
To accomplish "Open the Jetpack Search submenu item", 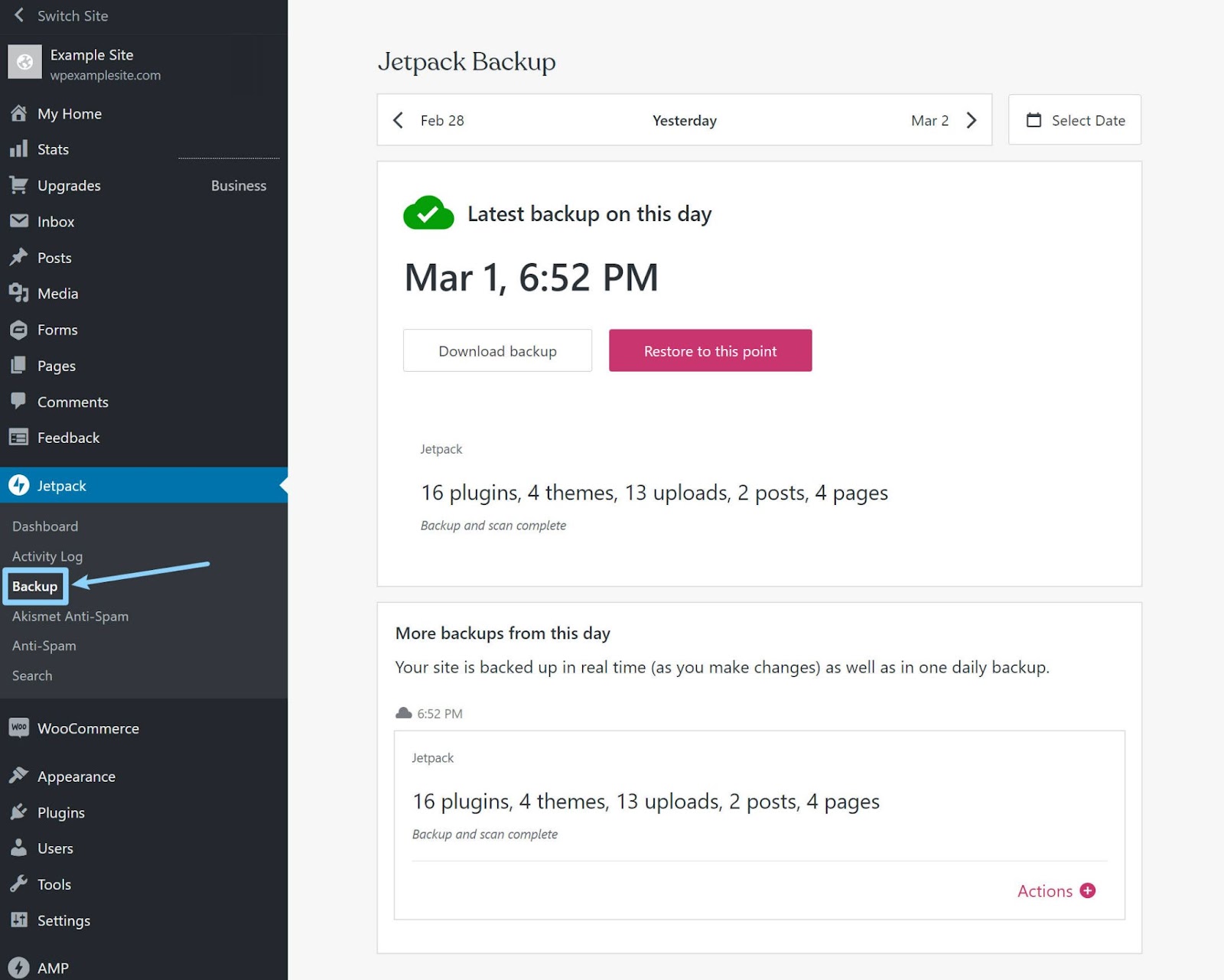I will point(32,676).
